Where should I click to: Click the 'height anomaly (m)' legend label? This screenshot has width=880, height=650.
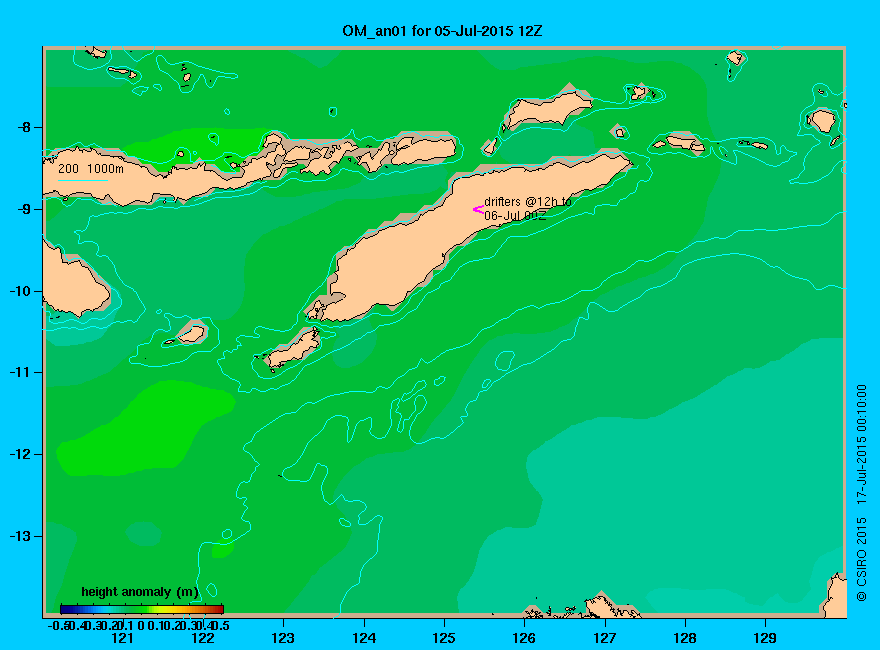pyautogui.click(x=140, y=592)
